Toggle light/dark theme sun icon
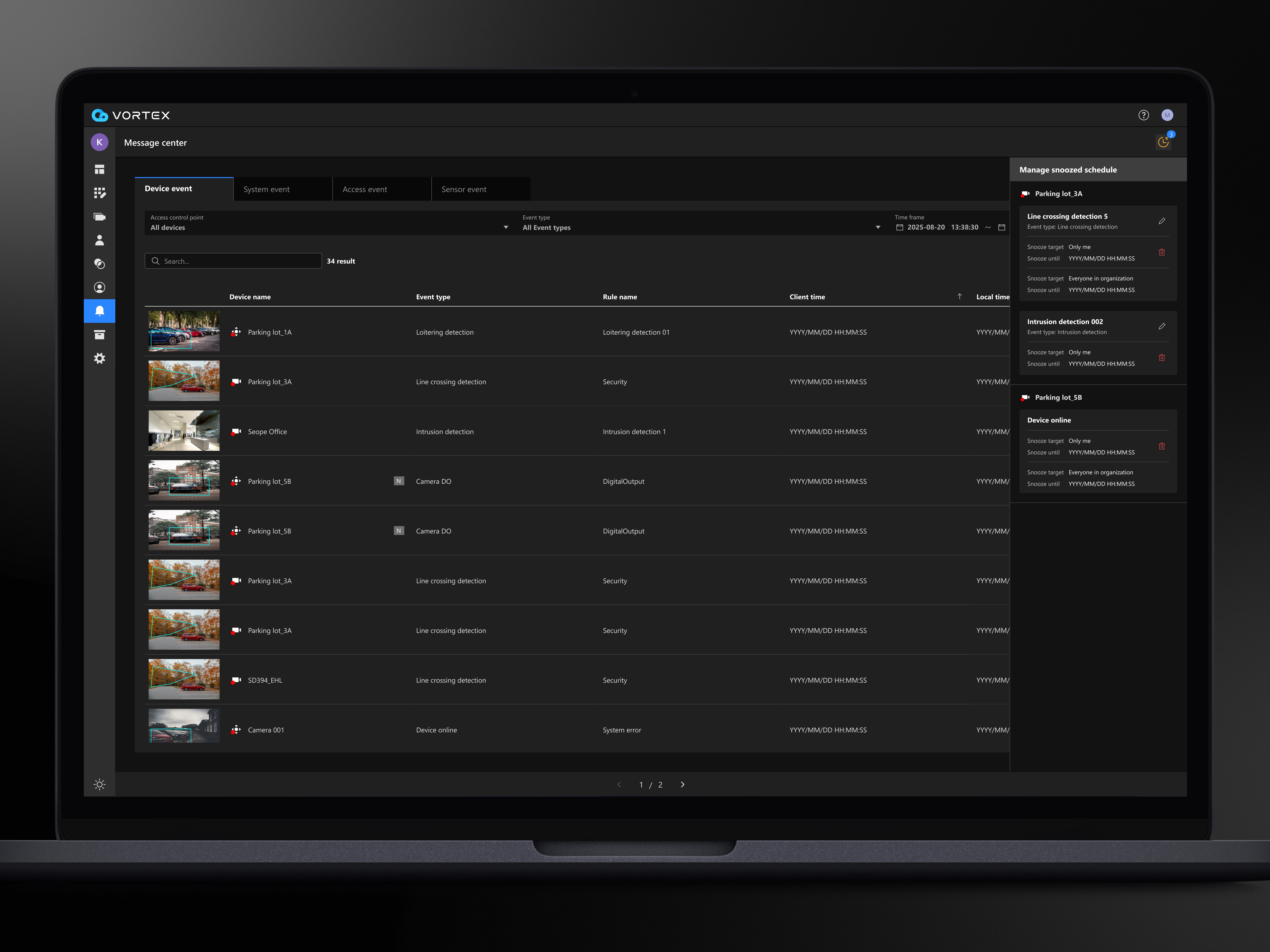The width and height of the screenshot is (1270, 952). (x=99, y=784)
